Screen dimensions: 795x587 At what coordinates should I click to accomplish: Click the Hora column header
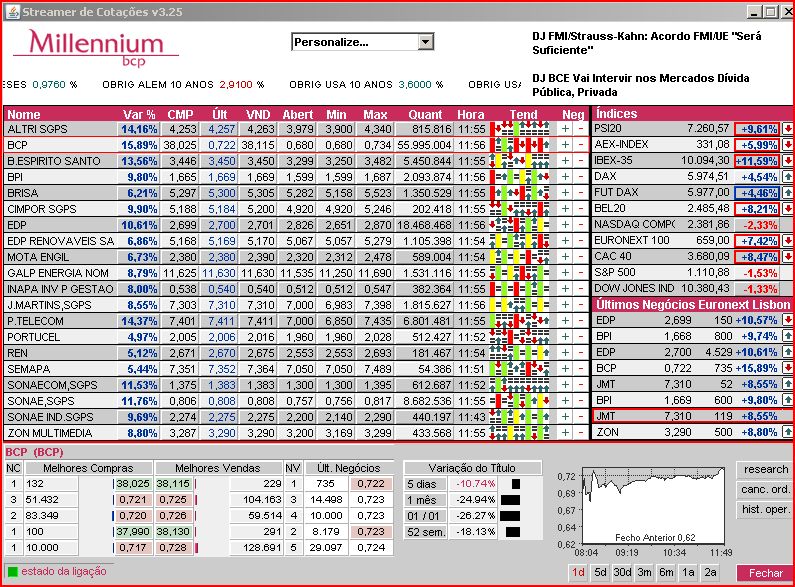pyautogui.click(x=471, y=115)
